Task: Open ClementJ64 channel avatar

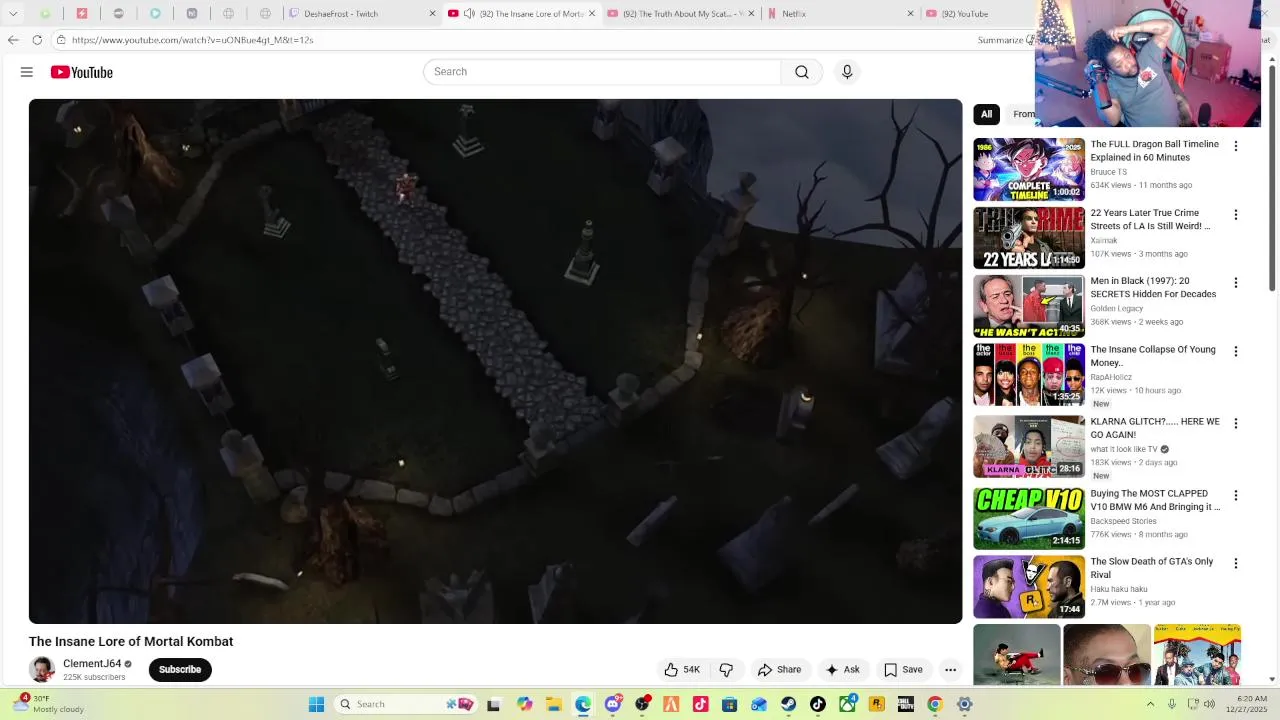Action: 41,670
